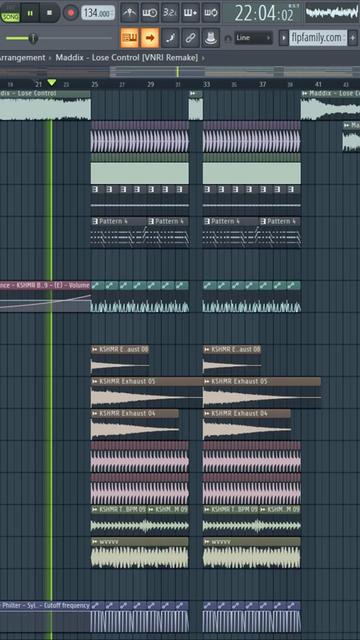Select the short audio clip at bar 32

pos(196,105)
